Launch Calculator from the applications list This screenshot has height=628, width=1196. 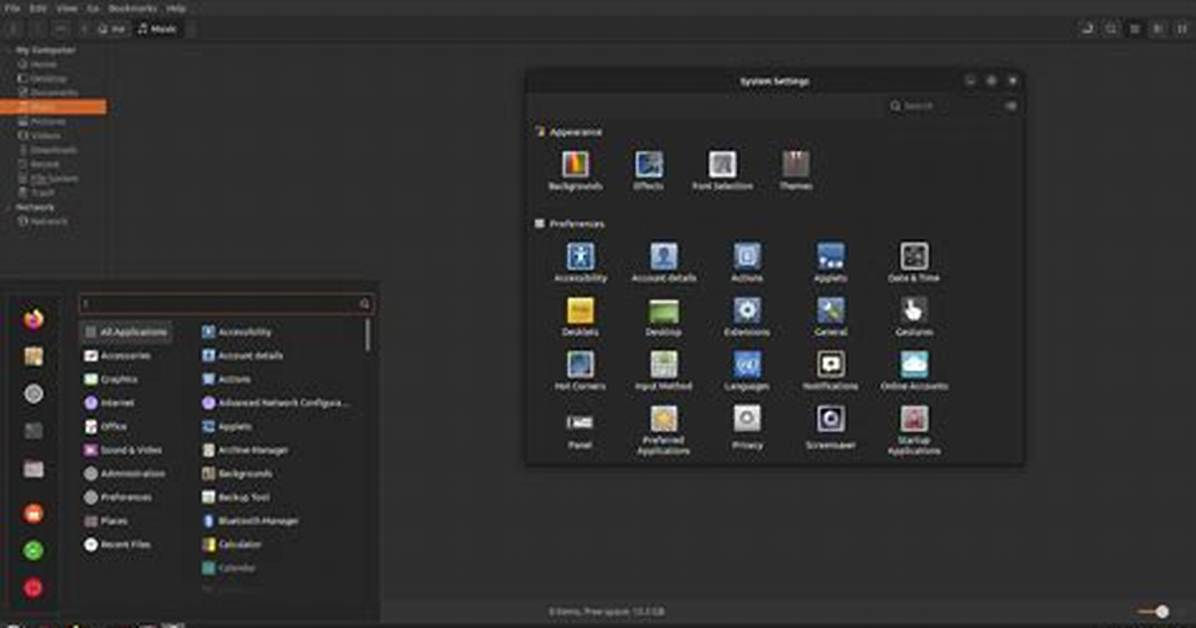232,545
